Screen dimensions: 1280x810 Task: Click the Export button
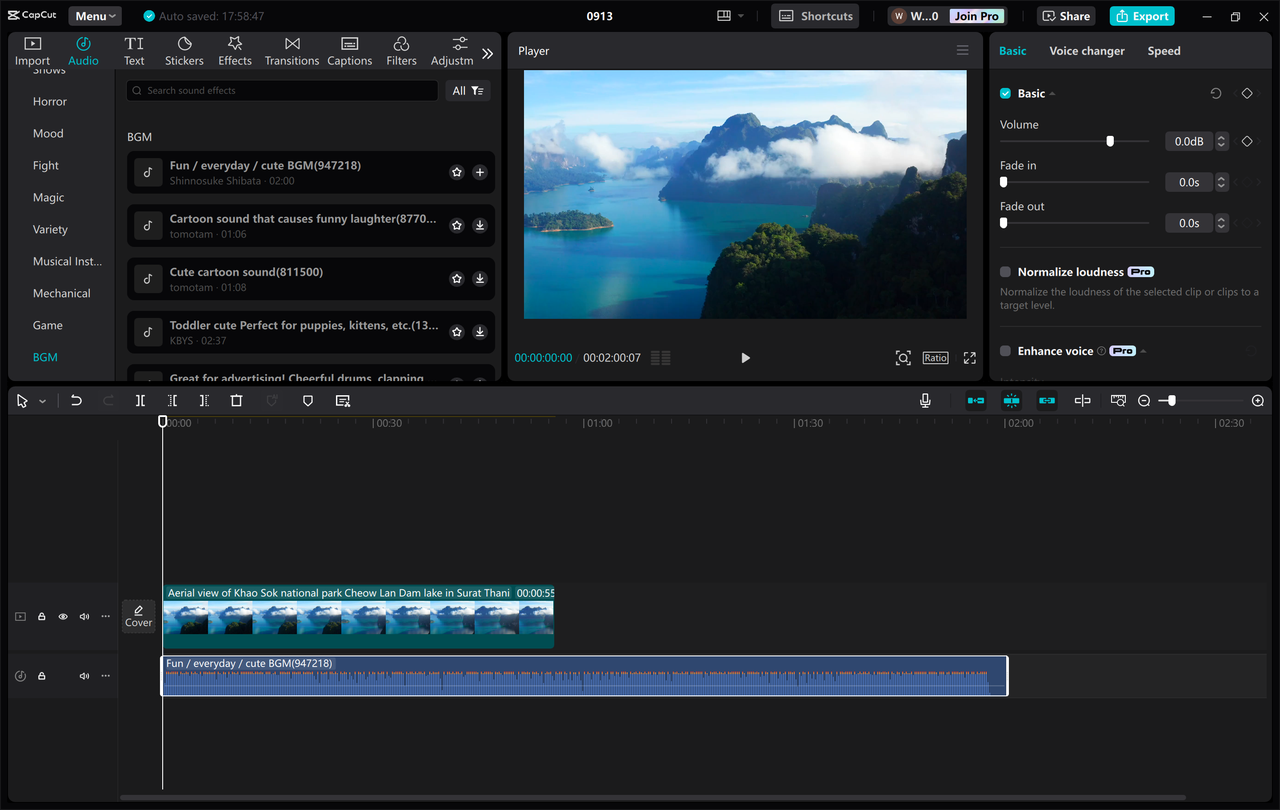pyautogui.click(x=1141, y=16)
